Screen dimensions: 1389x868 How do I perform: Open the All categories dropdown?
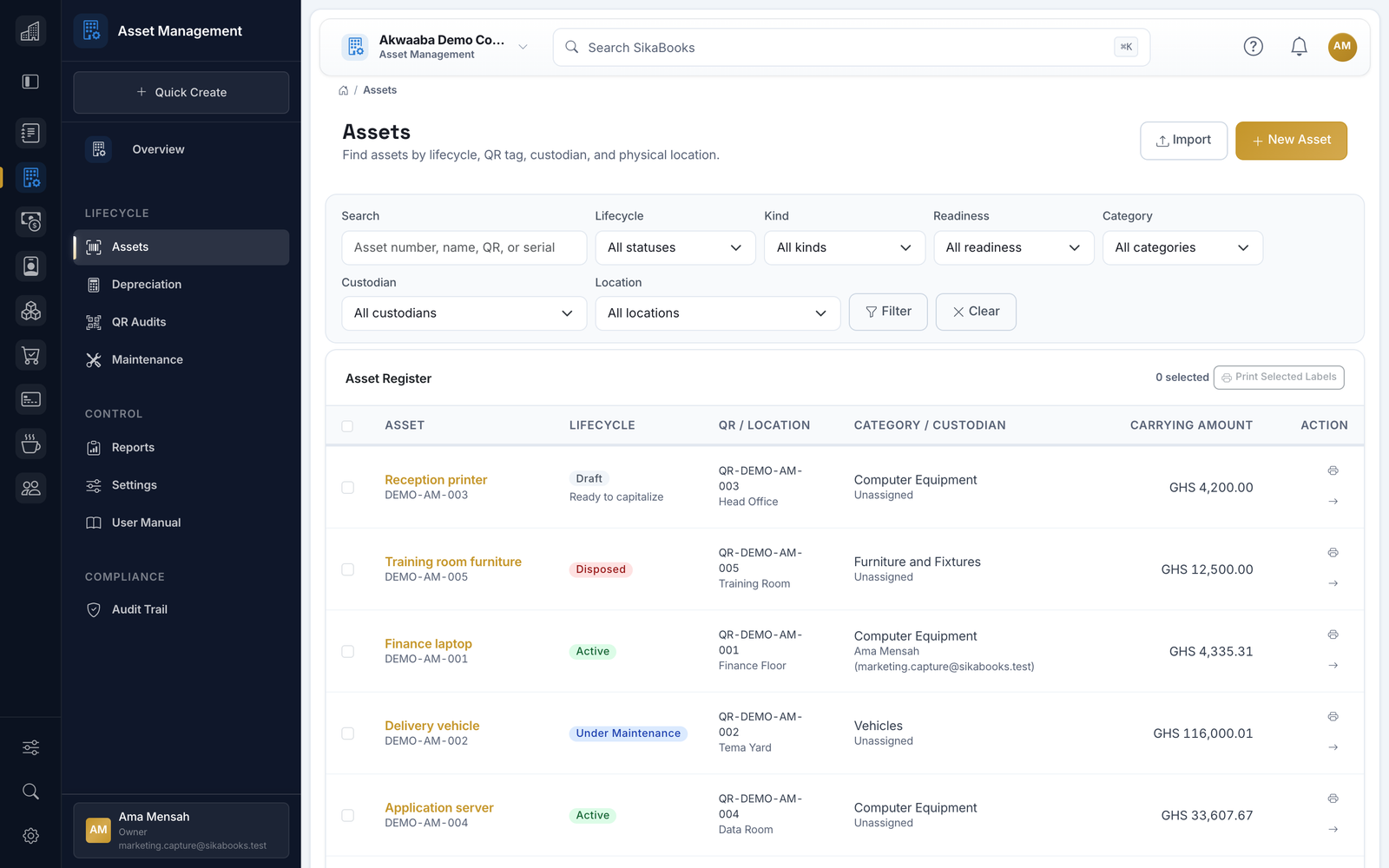pyautogui.click(x=1182, y=247)
